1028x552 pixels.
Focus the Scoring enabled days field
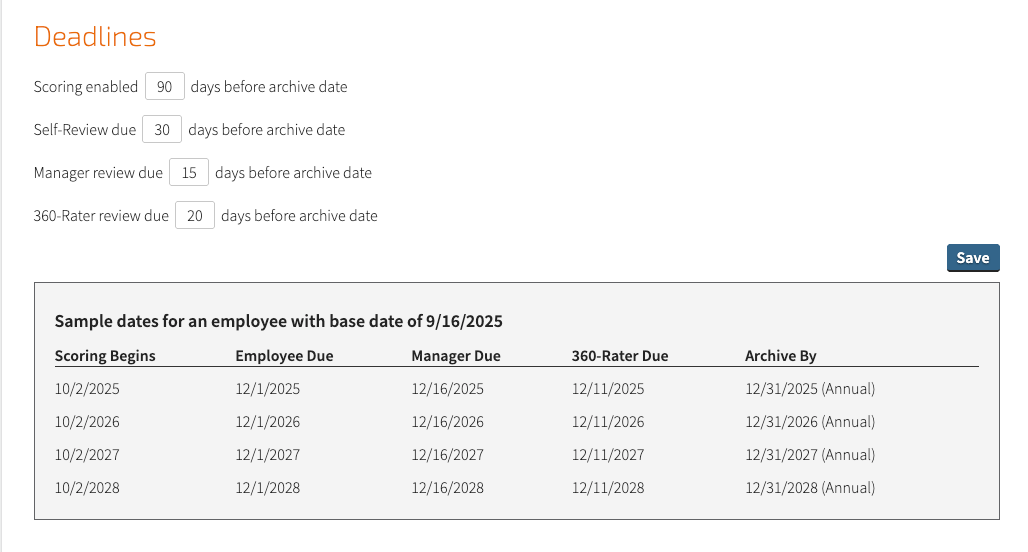tap(165, 87)
